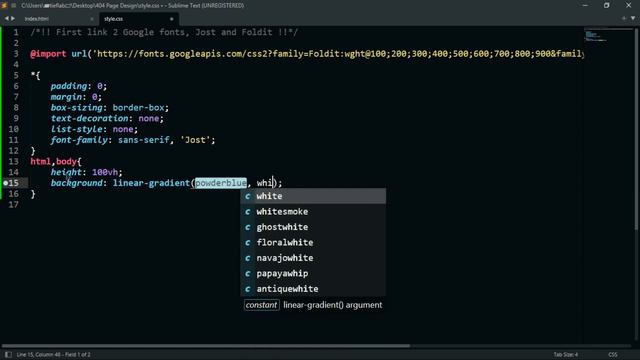Add a new tab with plus icon
The image size is (640, 360).
coord(624,18)
